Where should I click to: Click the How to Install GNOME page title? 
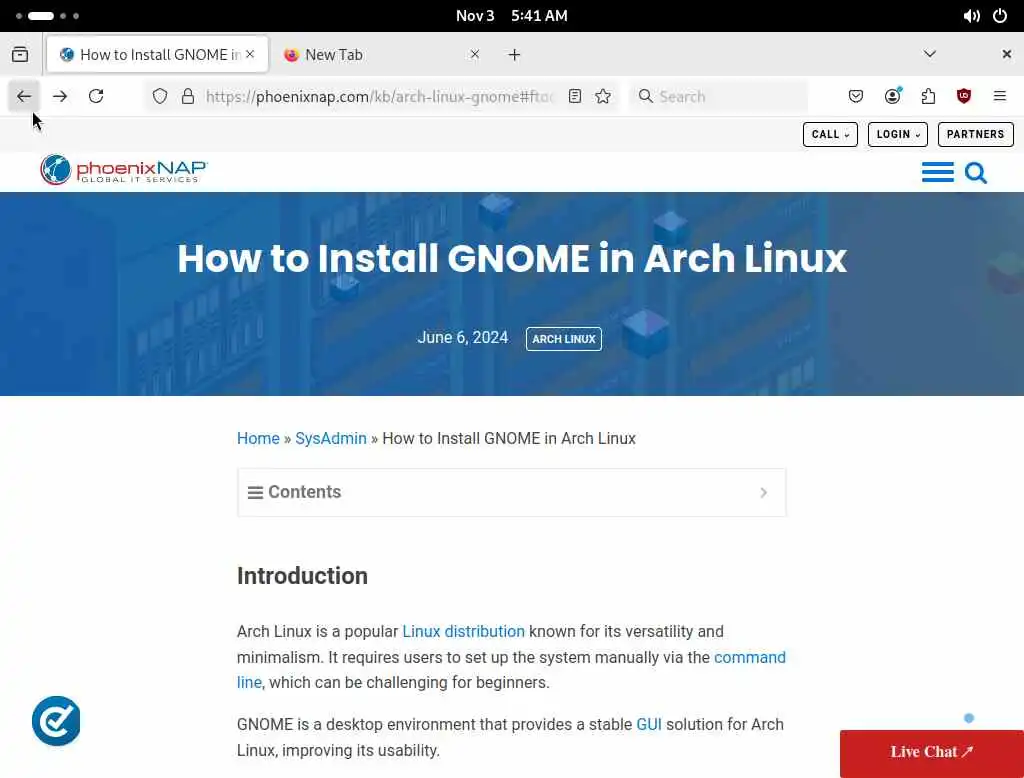512,259
